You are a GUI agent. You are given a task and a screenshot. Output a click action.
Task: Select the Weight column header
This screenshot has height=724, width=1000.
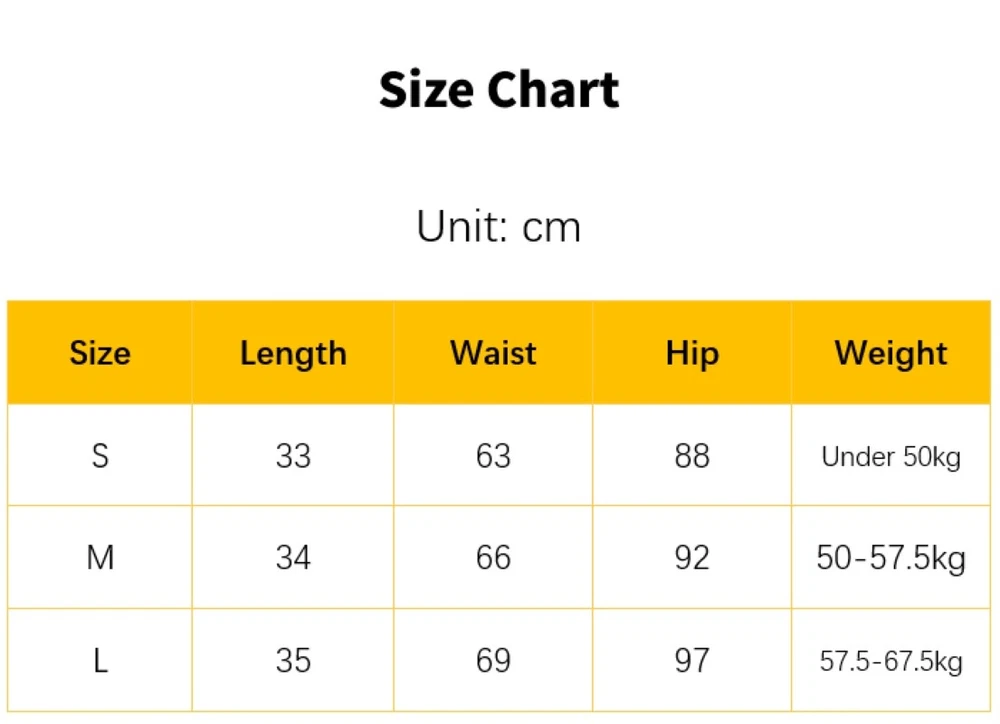(891, 353)
